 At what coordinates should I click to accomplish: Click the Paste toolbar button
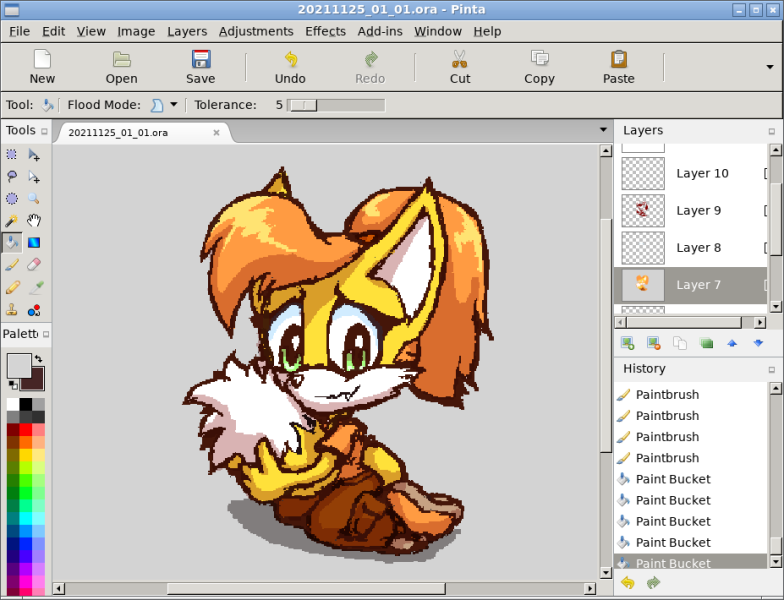618,68
